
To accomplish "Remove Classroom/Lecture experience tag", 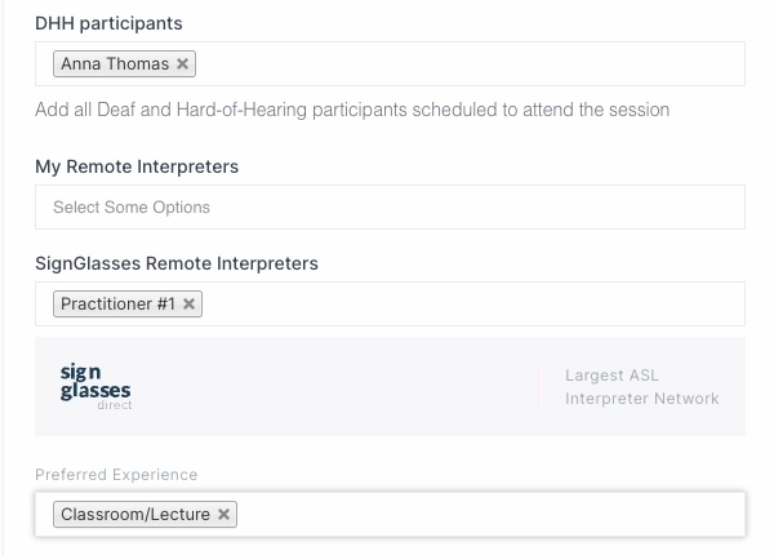I will tap(224, 514).
